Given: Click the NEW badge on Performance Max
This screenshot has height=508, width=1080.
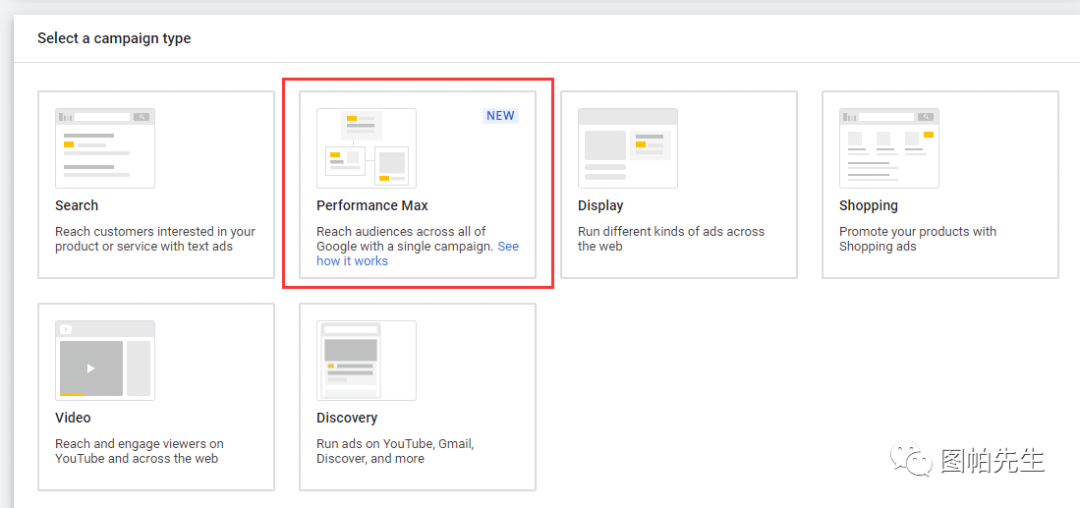Looking at the screenshot, I should click(x=501, y=116).
